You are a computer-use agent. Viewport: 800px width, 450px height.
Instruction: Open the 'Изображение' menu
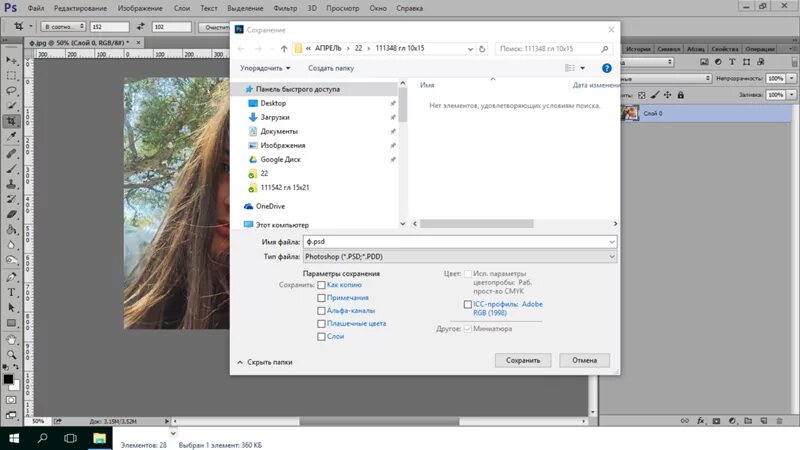(x=140, y=8)
